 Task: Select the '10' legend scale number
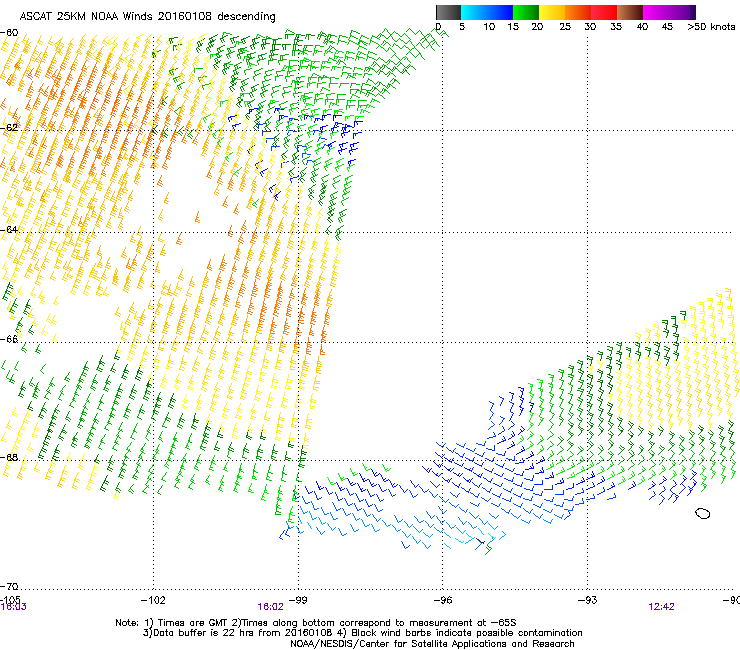coord(489,27)
